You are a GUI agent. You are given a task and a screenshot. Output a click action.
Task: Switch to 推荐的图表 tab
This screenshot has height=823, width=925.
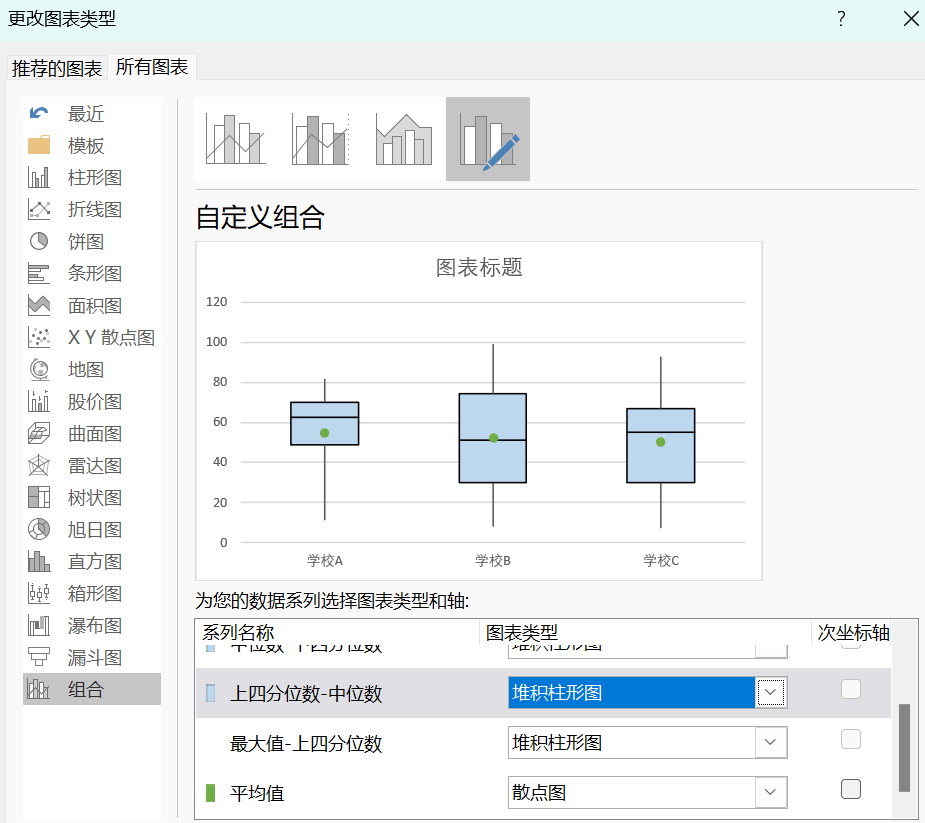point(57,68)
